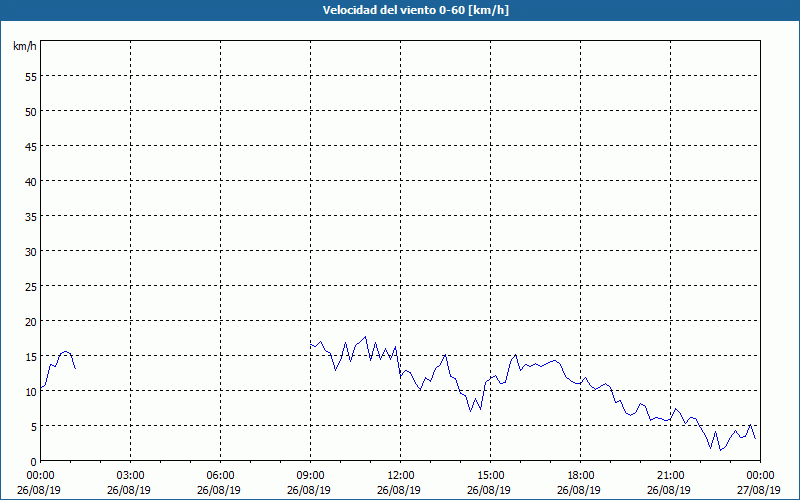Click the wind speed minimum near 22:30
Image resolution: width=800 pixels, height=500 pixels.
[x=720, y=450]
